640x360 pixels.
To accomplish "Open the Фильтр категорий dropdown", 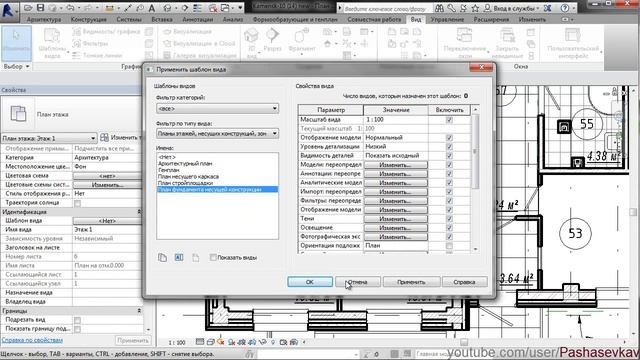I will click(x=218, y=109).
